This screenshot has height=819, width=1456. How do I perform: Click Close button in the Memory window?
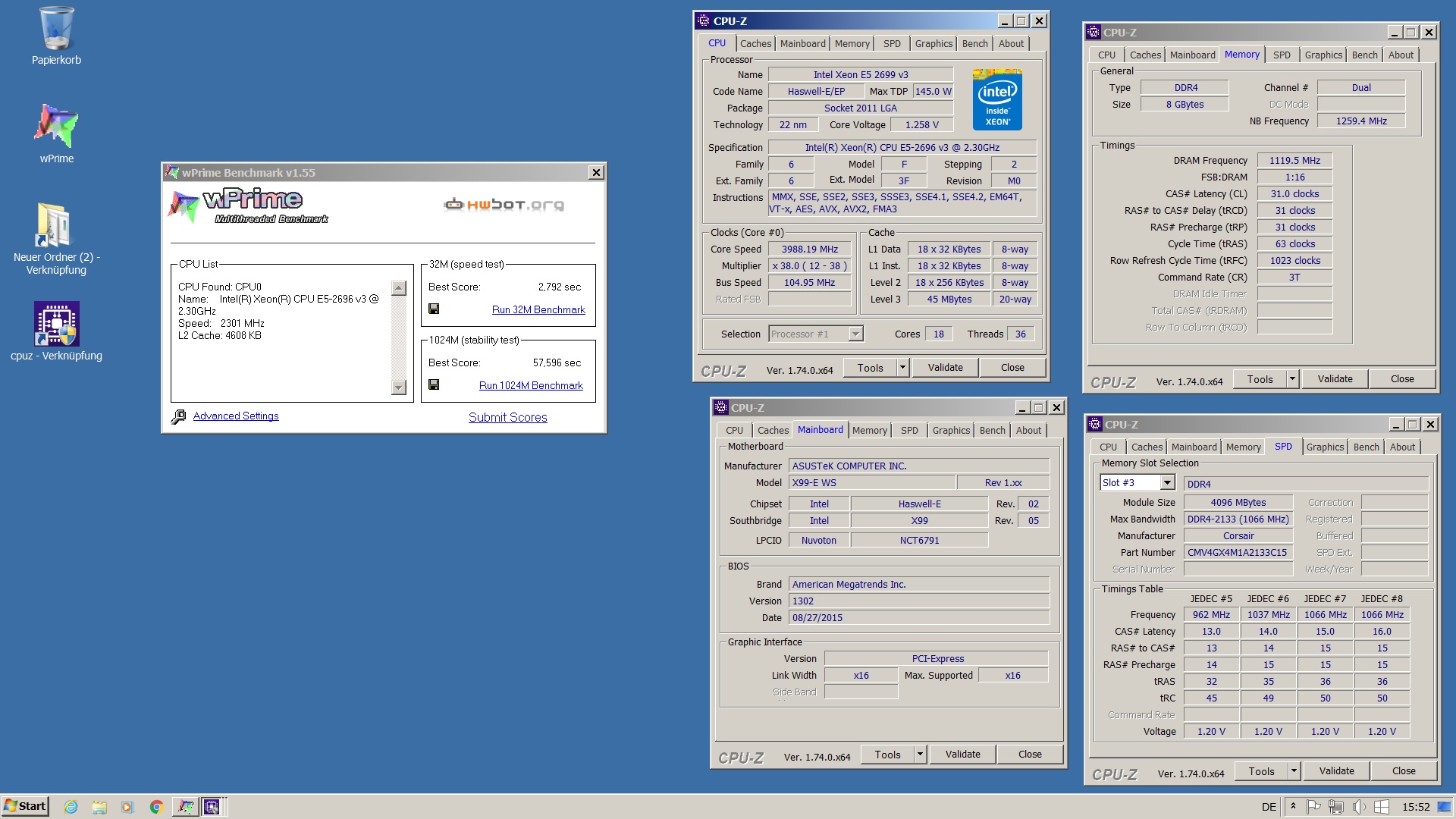click(1402, 379)
